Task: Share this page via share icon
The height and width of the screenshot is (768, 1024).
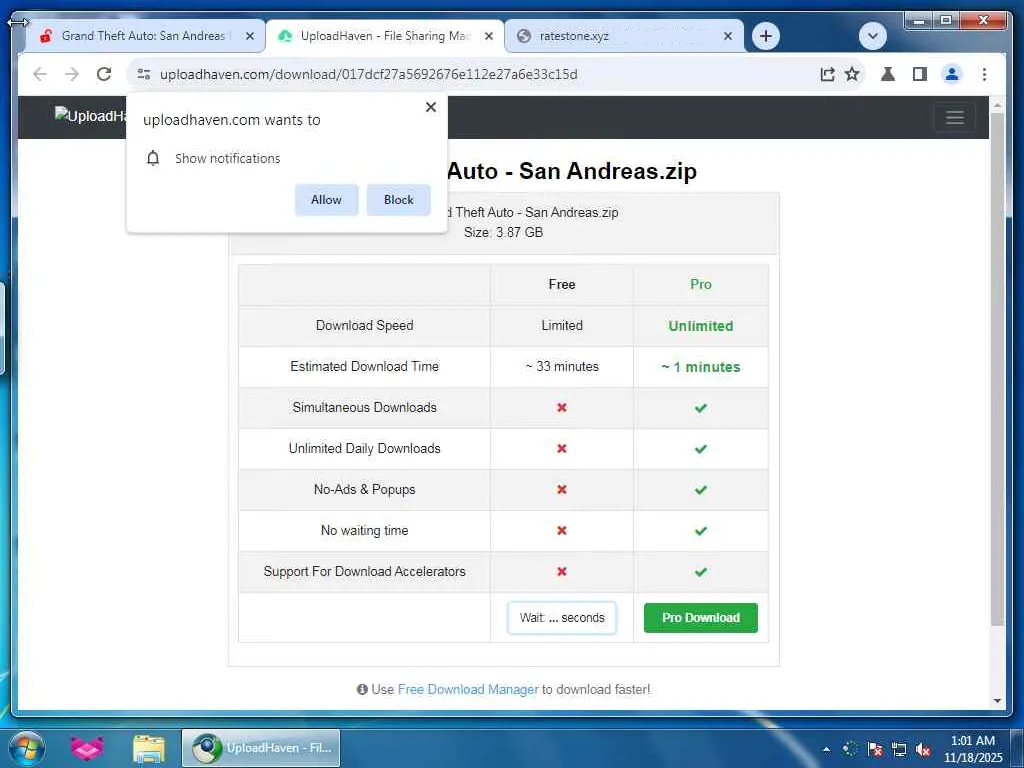Action: (x=827, y=74)
